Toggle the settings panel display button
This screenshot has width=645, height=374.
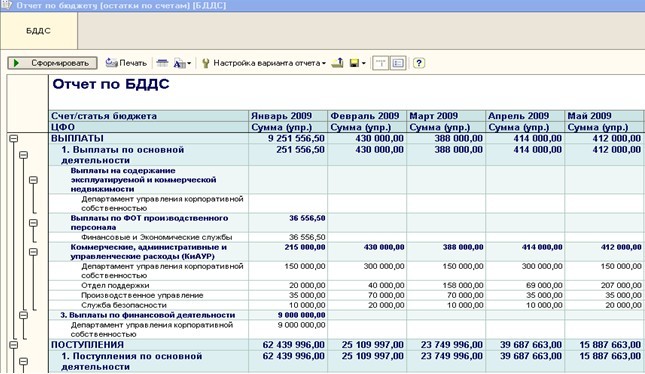click(398, 63)
